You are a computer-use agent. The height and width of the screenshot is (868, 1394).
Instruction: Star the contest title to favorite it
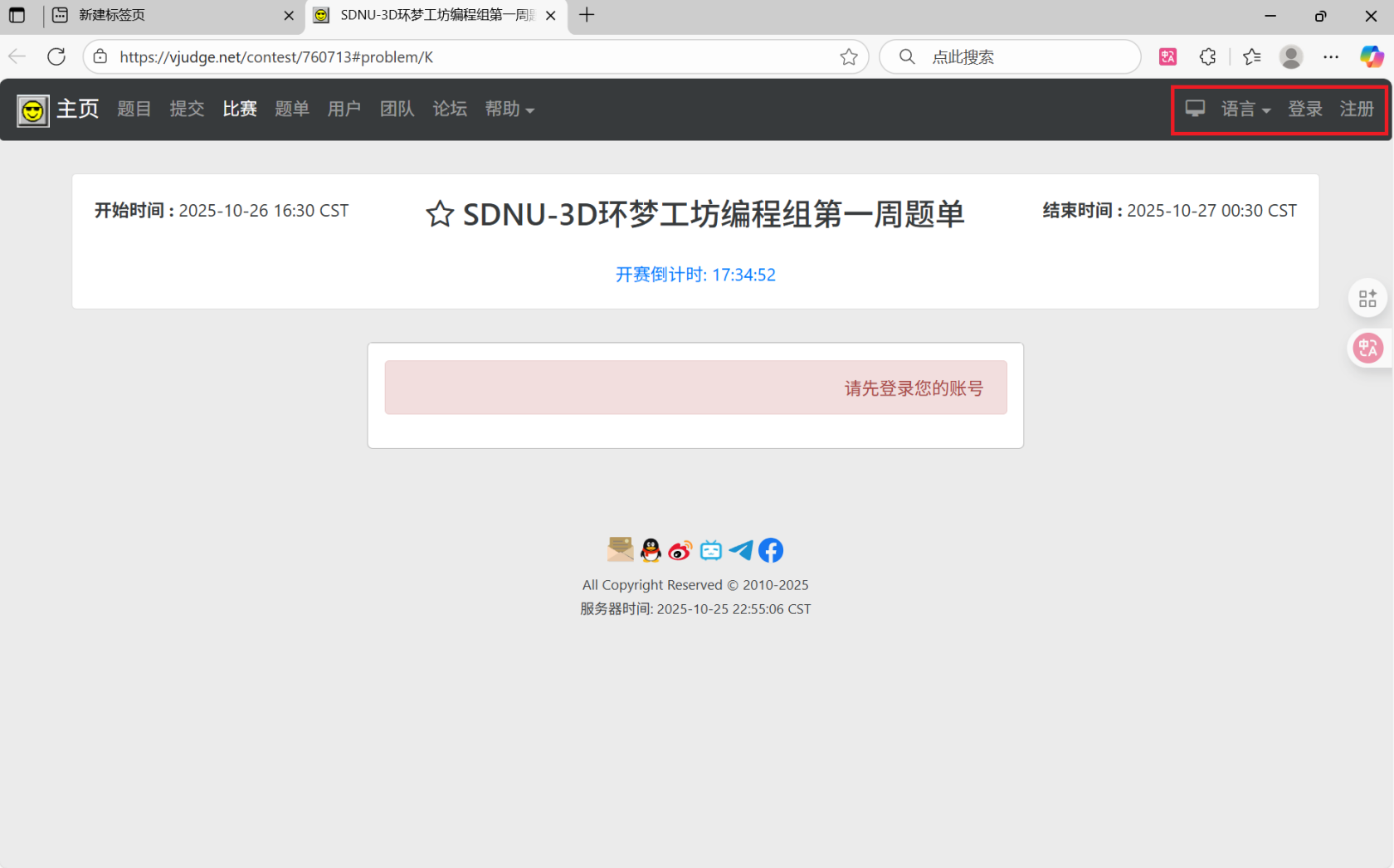click(x=440, y=214)
